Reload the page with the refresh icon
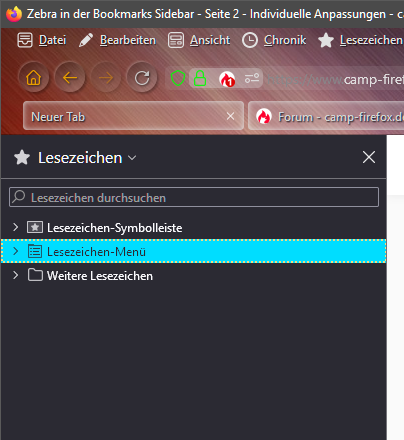Screen dimensions: 404x440 [142, 78]
